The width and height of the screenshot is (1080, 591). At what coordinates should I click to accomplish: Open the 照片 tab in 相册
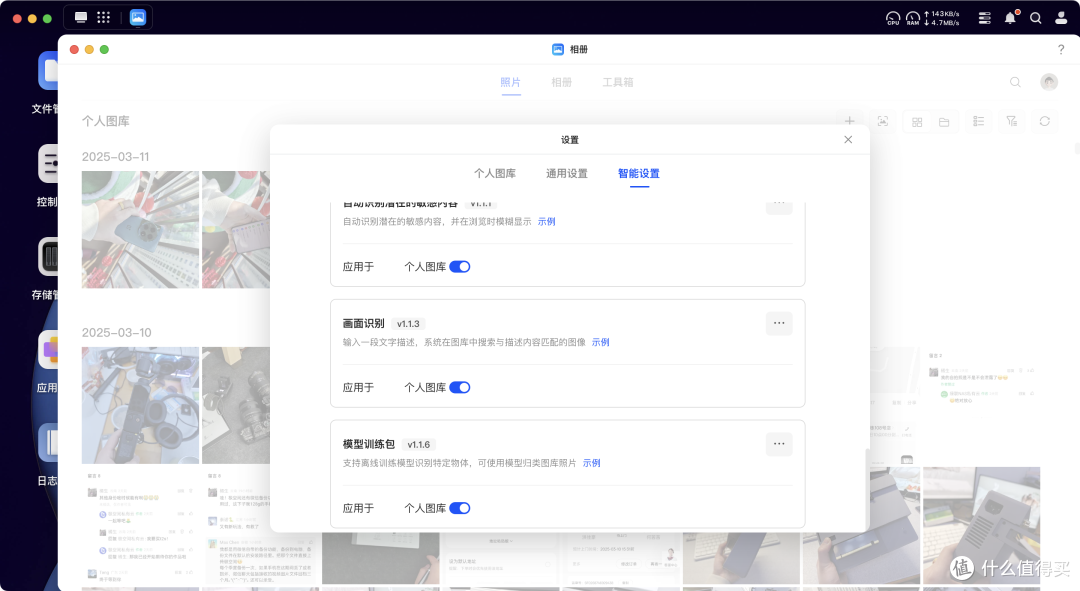[510, 82]
